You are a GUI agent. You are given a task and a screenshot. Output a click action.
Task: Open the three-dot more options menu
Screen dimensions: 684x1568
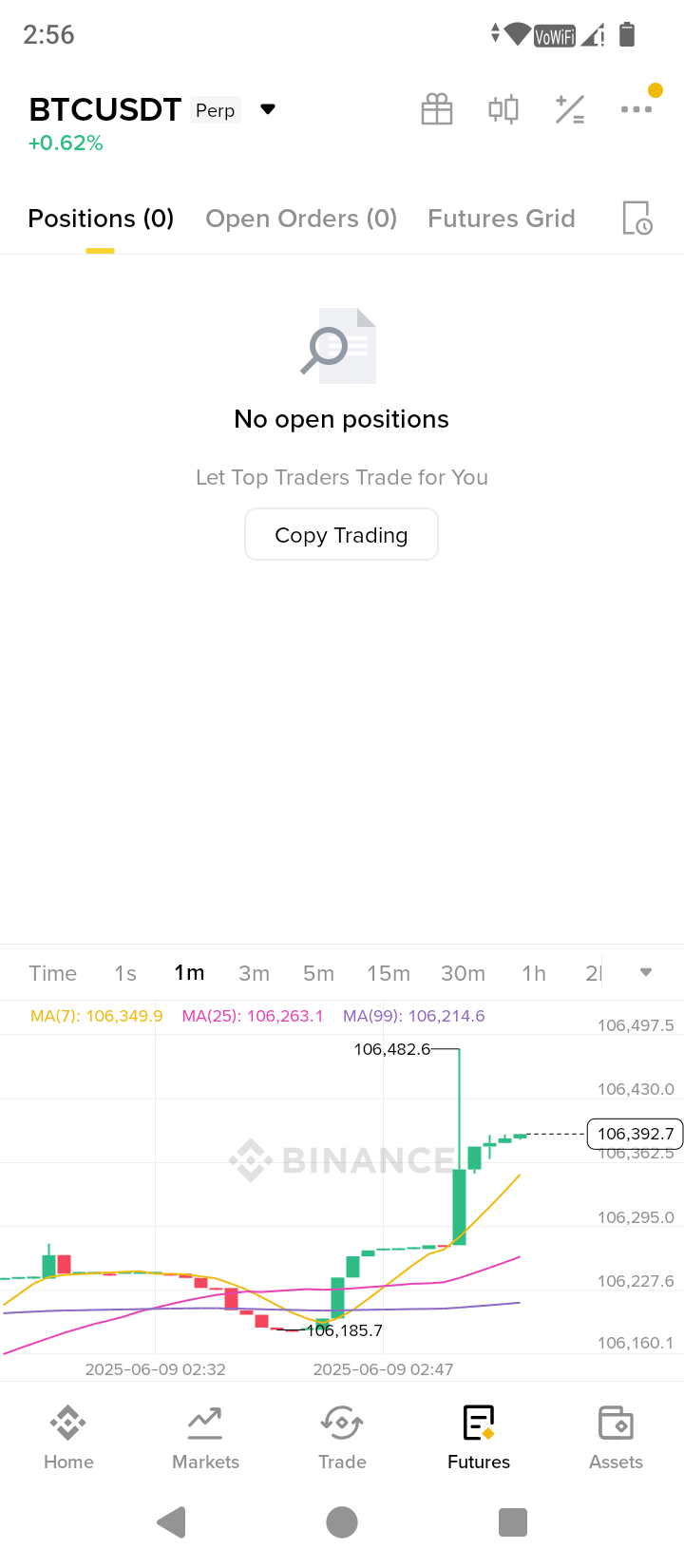pyautogui.click(x=636, y=109)
